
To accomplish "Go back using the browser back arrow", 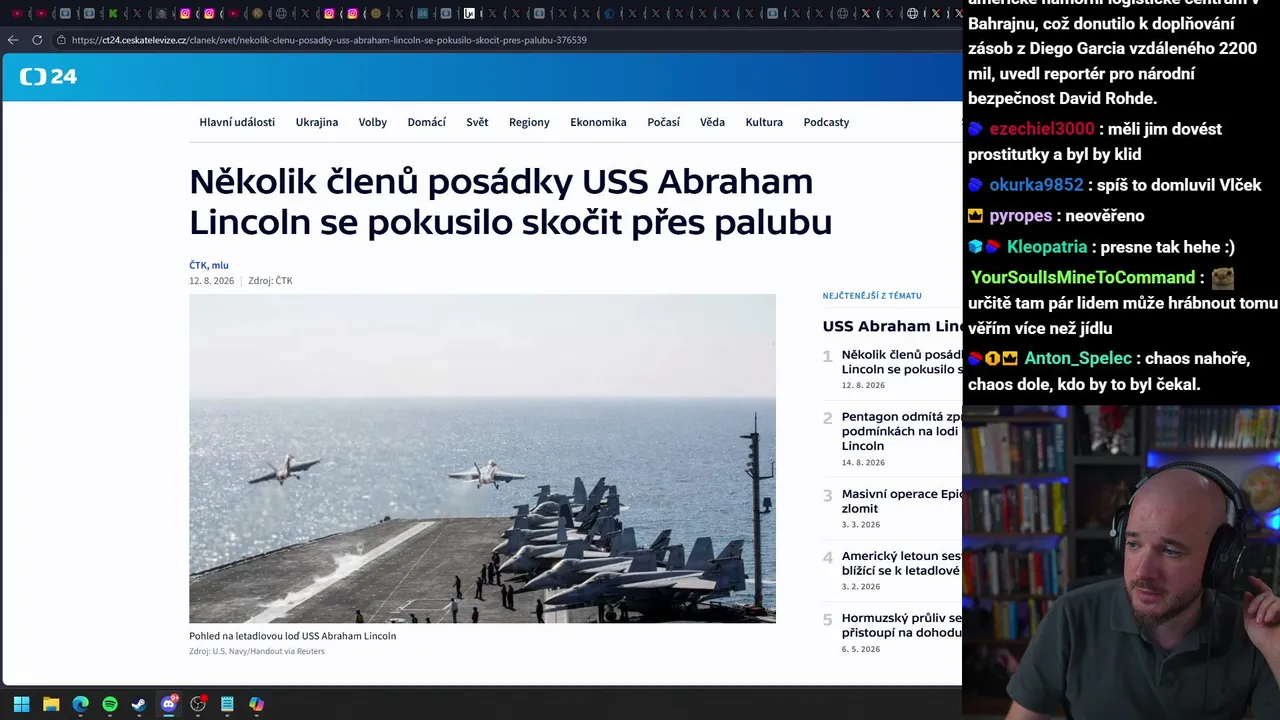I will click(x=12, y=40).
